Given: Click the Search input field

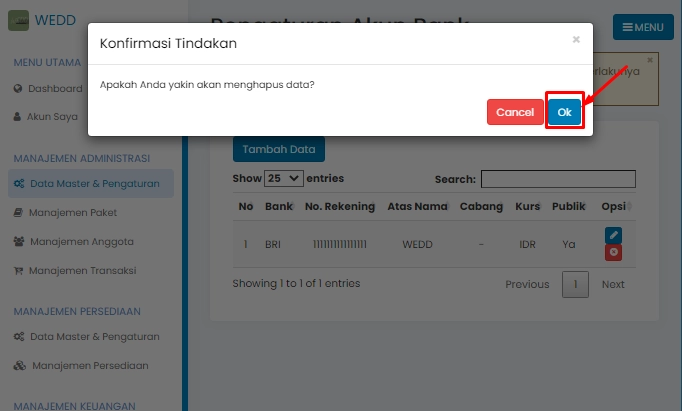Looking at the screenshot, I should pyautogui.click(x=558, y=179).
